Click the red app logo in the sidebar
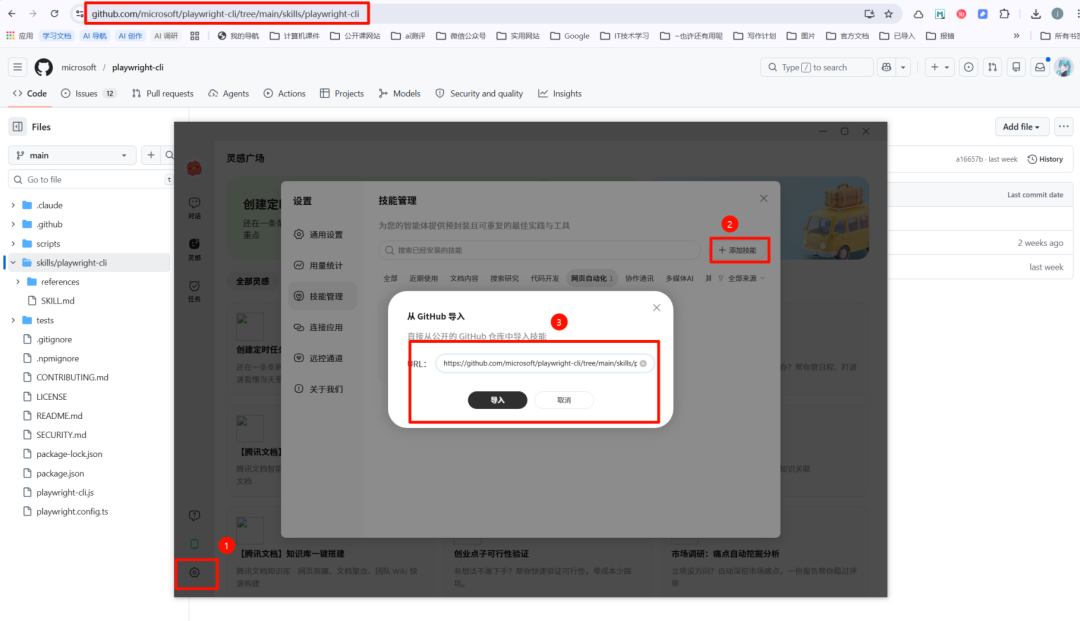 click(194, 168)
